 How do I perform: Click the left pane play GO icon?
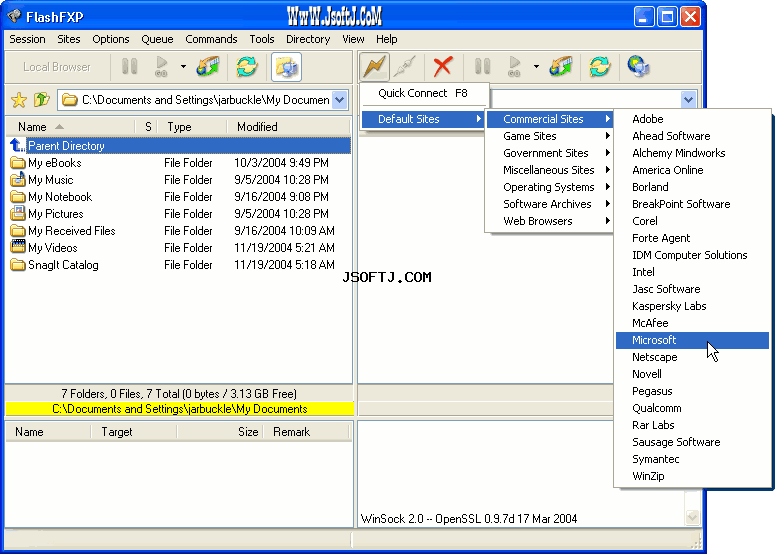[x=161, y=67]
